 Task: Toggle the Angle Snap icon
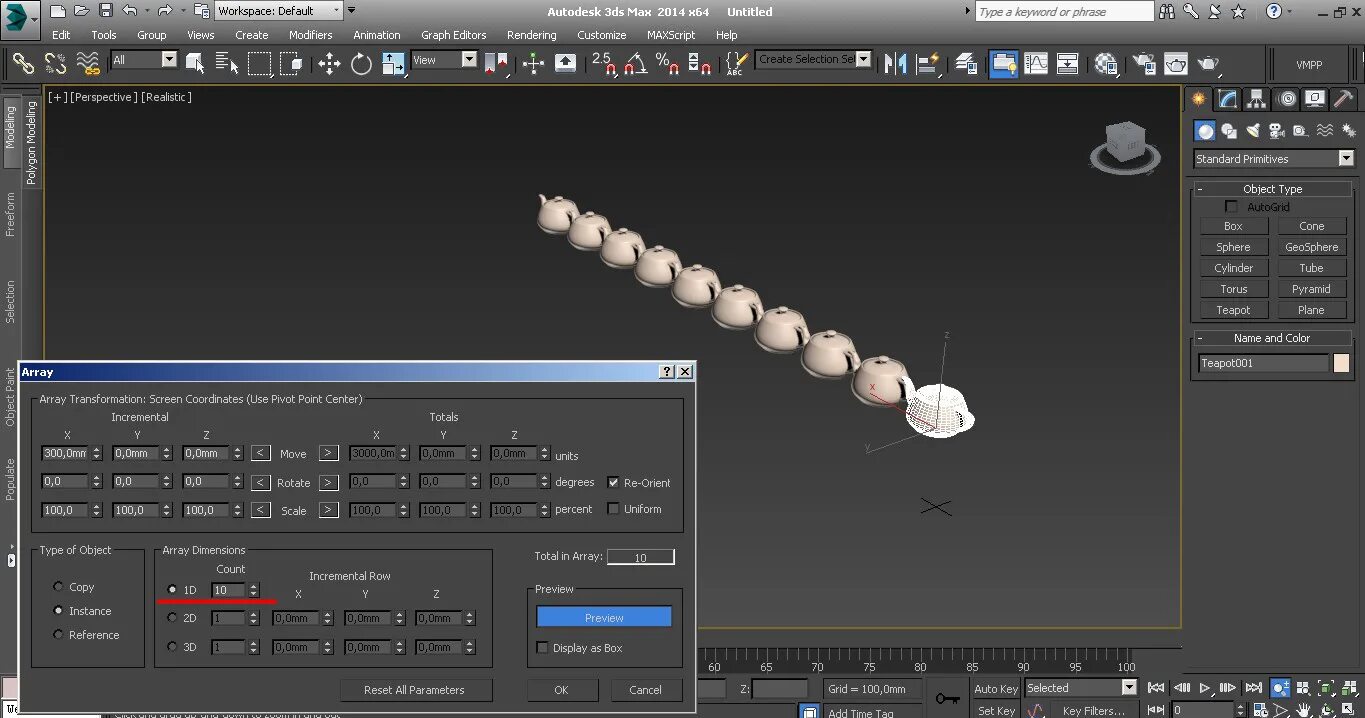click(x=635, y=64)
